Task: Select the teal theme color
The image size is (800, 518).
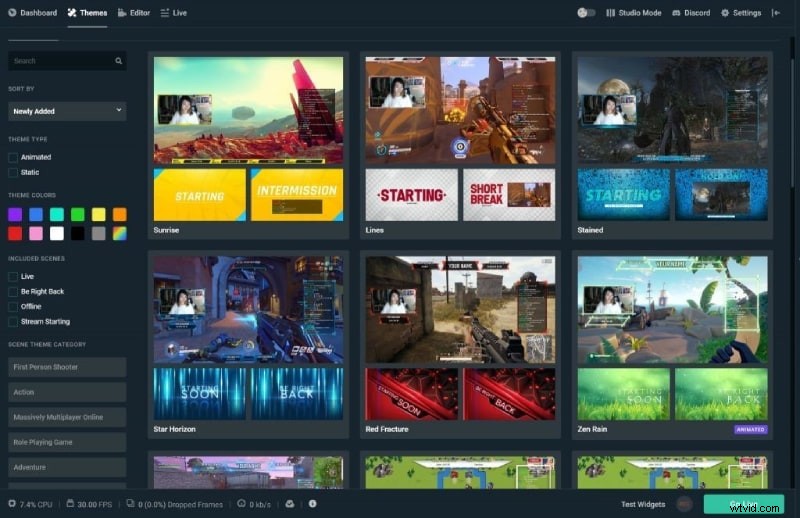Action: click(x=57, y=214)
